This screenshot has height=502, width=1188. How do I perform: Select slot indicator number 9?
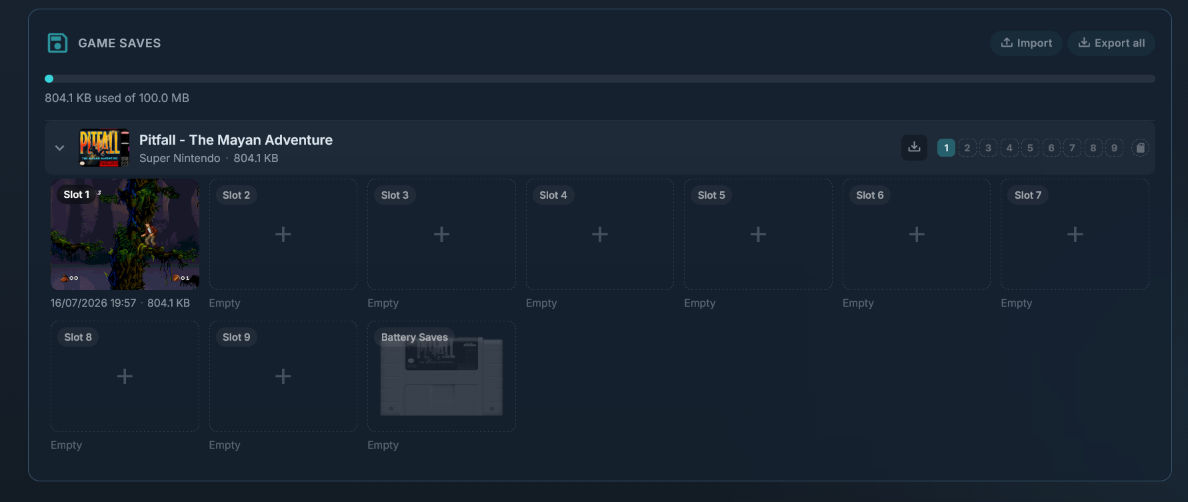pos(1114,148)
